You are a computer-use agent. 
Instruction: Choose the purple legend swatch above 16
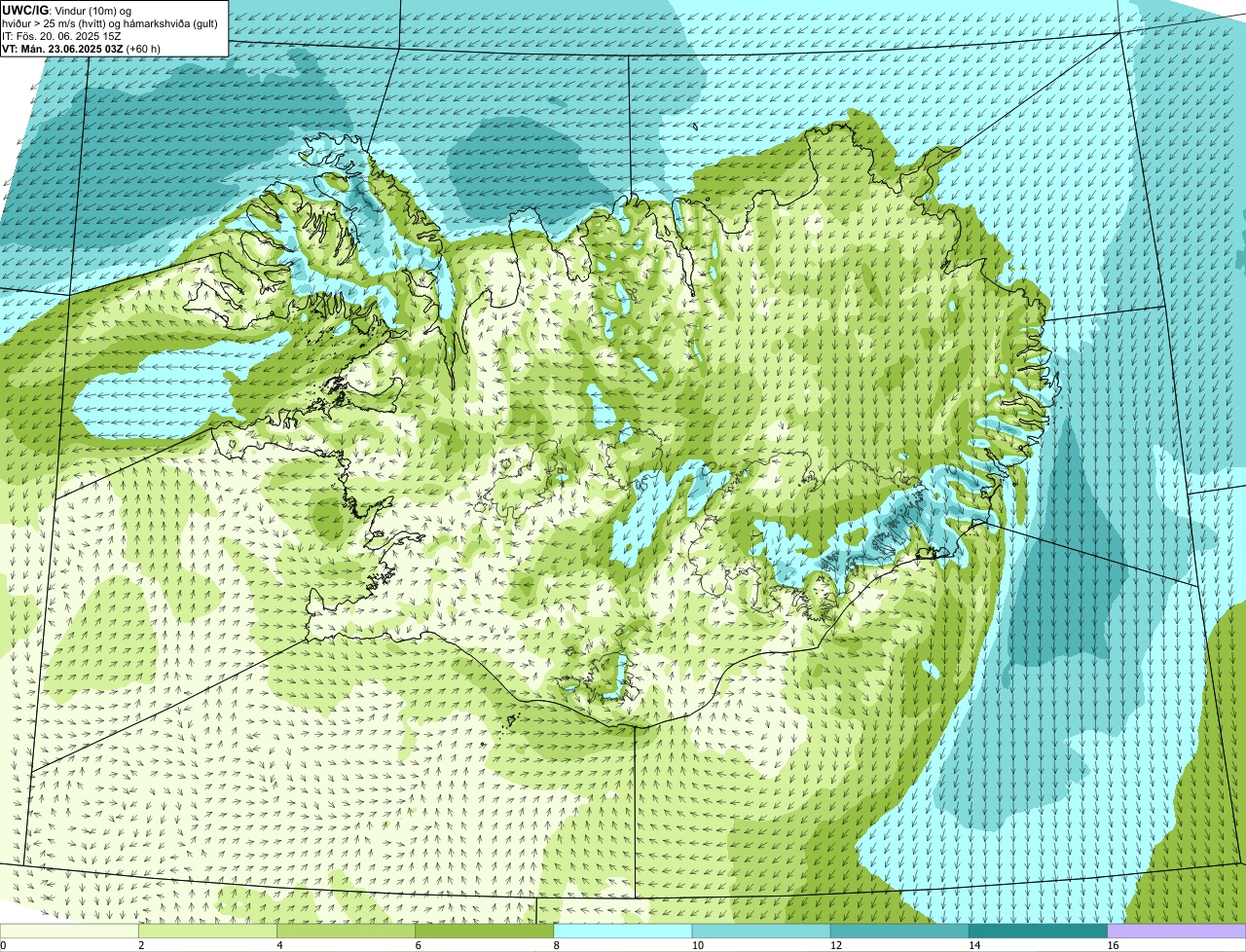coord(1177,932)
